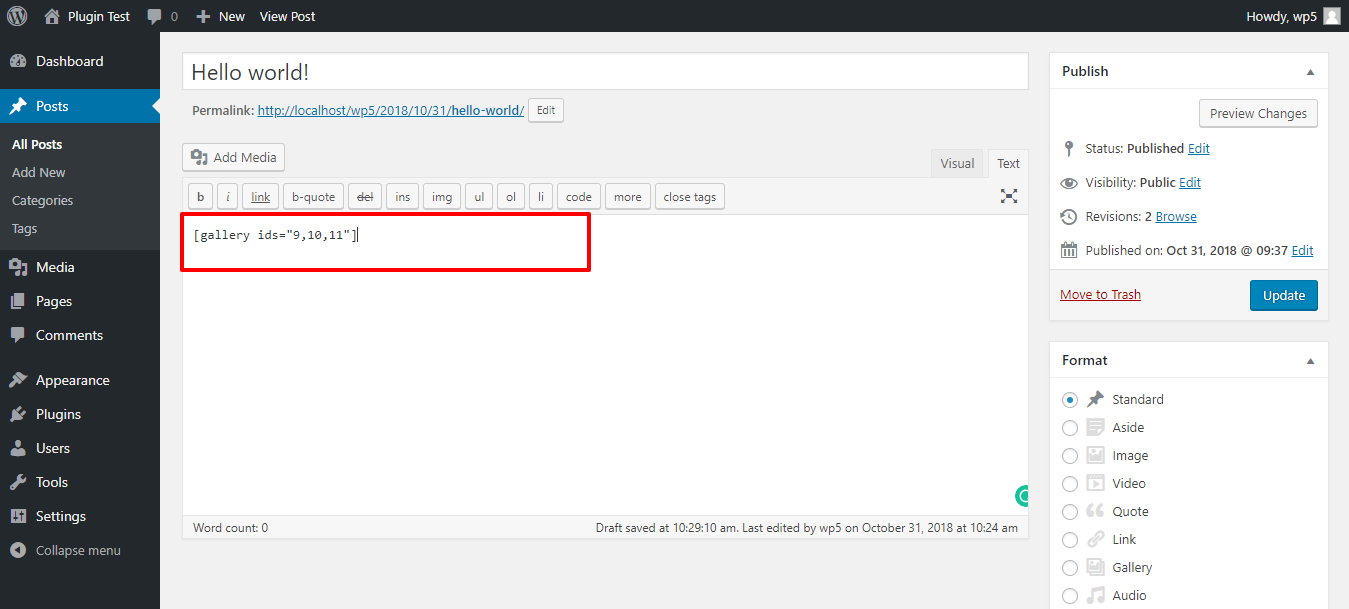Select the Aside post format
Viewport: 1349px width, 609px height.
click(1070, 427)
